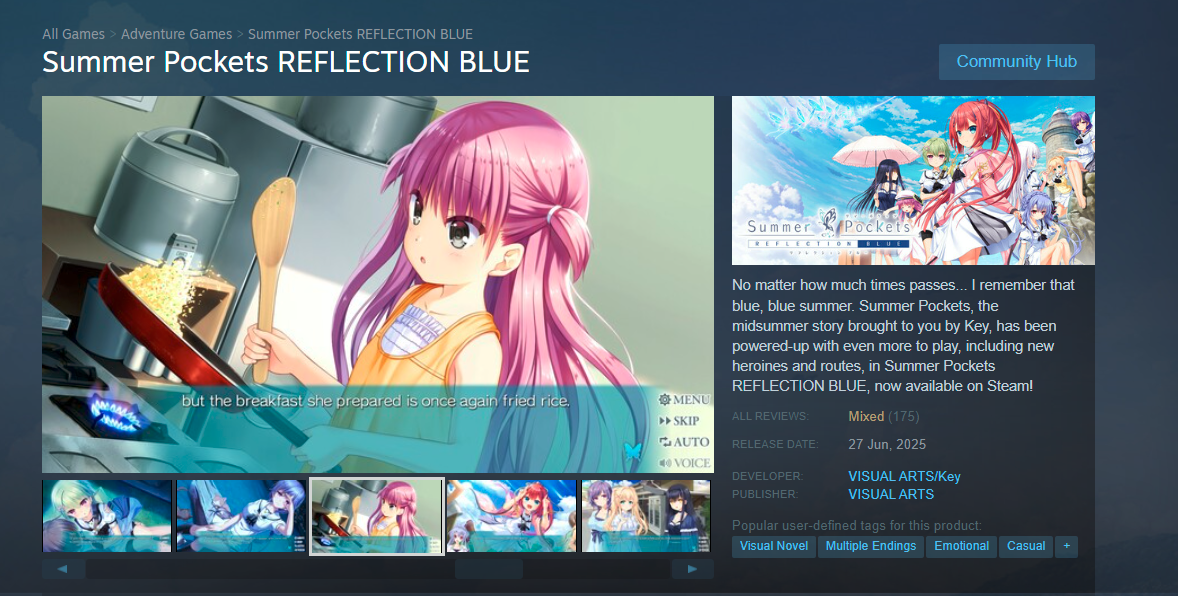The width and height of the screenshot is (1178, 596).
Task: Open Adventure Games breadcrumb link
Action: pos(177,34)
